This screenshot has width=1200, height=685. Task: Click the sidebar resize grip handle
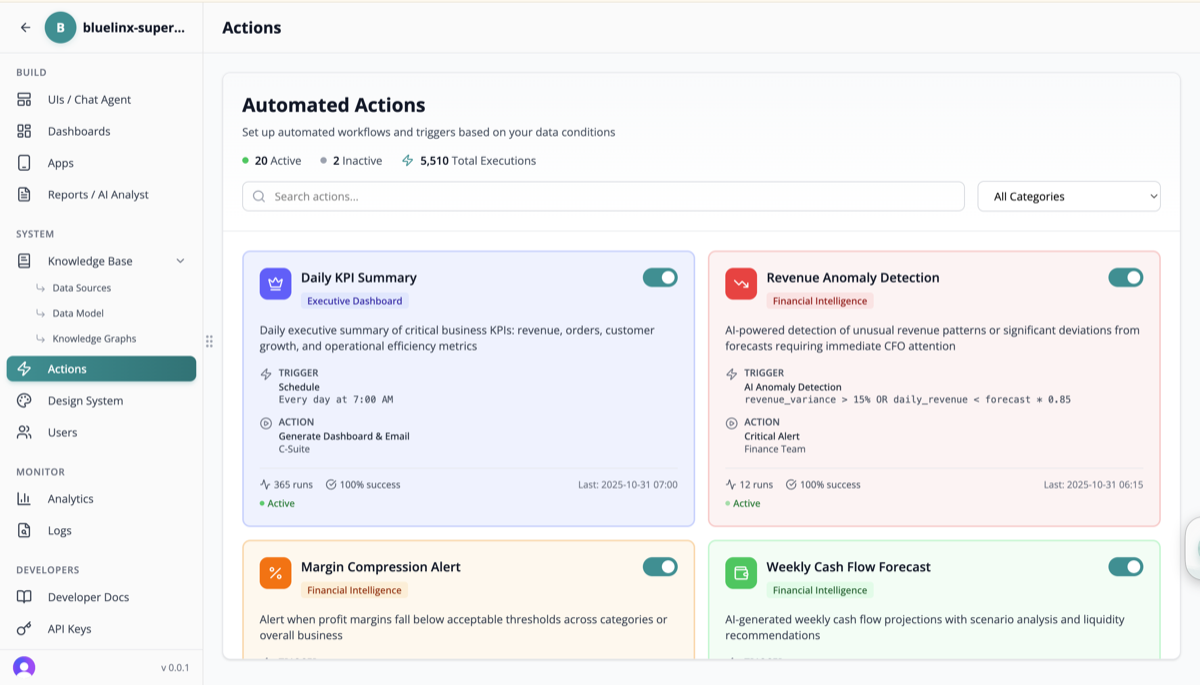[209, 341]
